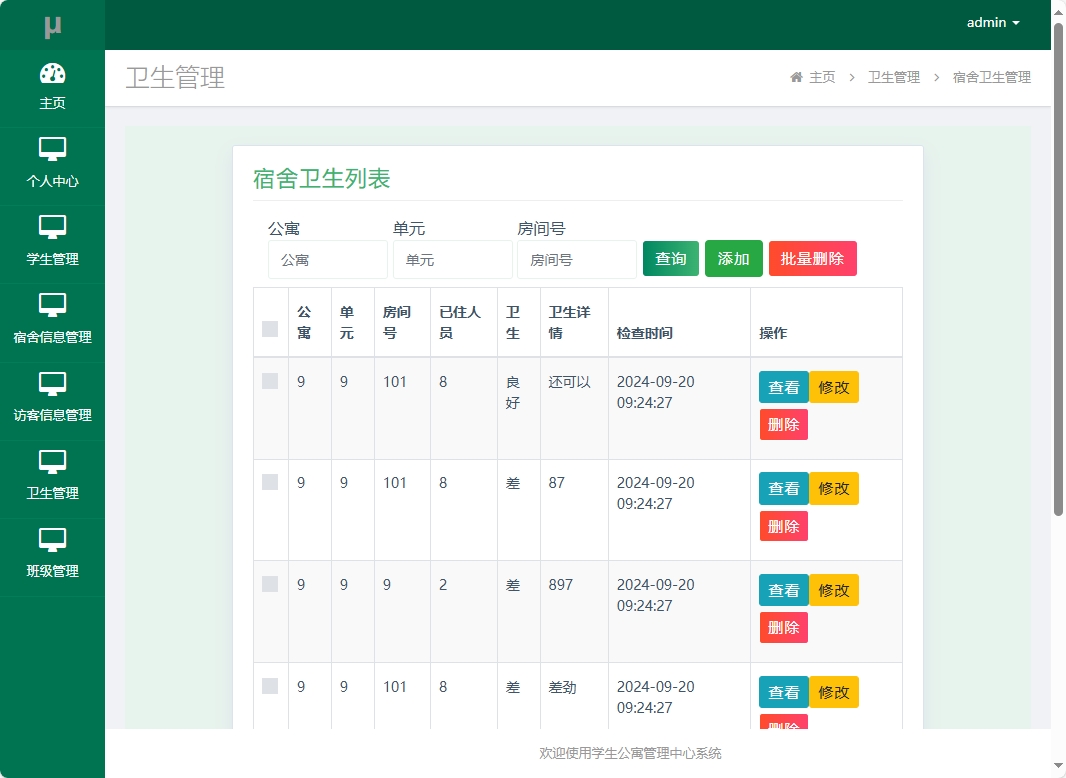The width and height of the screenshot is (1066, 778).
Task: Click the μ logo icon at top left
Action: click(x=53, y=22)
